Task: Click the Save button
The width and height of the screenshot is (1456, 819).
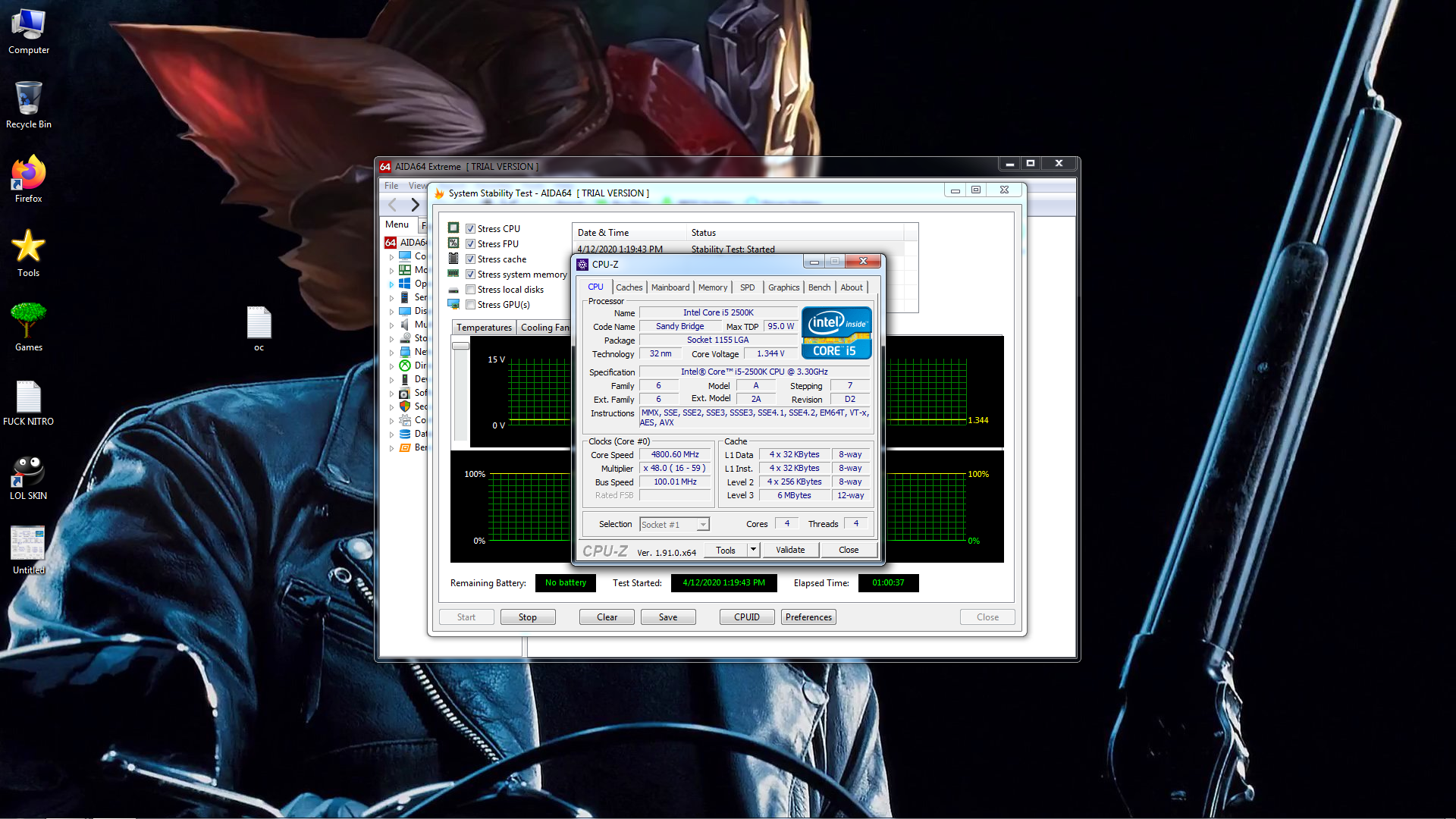Action: (x=668, y=617)
